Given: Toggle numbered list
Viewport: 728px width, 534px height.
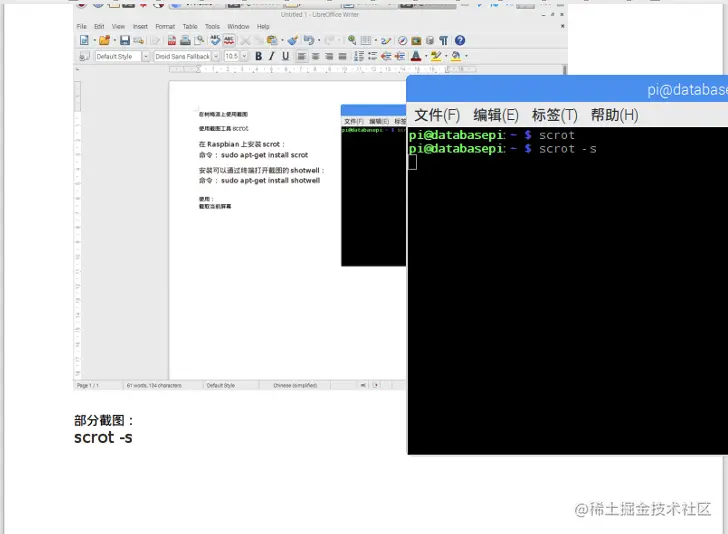Looking at the screenshot, I should pos(359,56).
